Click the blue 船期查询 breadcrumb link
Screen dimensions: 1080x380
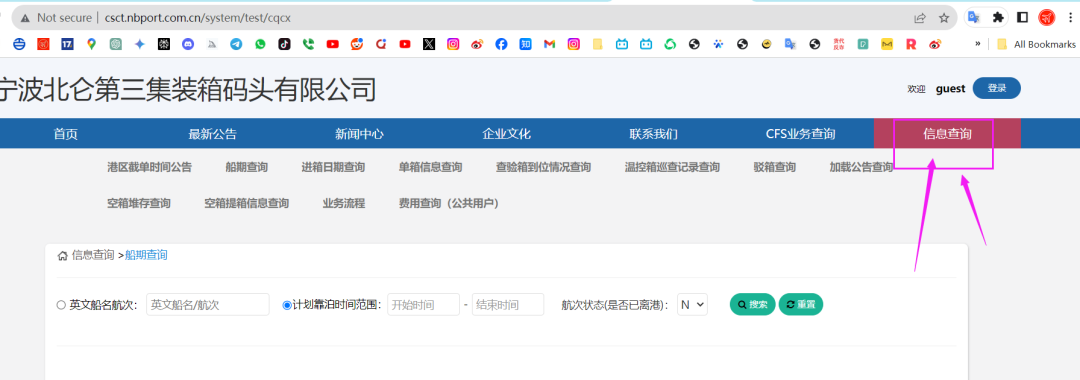pos(146,255)
